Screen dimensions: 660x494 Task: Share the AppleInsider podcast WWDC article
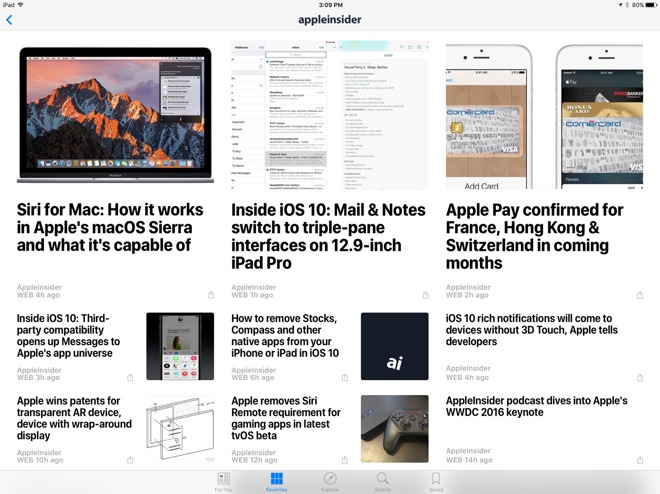click(640, 460)
